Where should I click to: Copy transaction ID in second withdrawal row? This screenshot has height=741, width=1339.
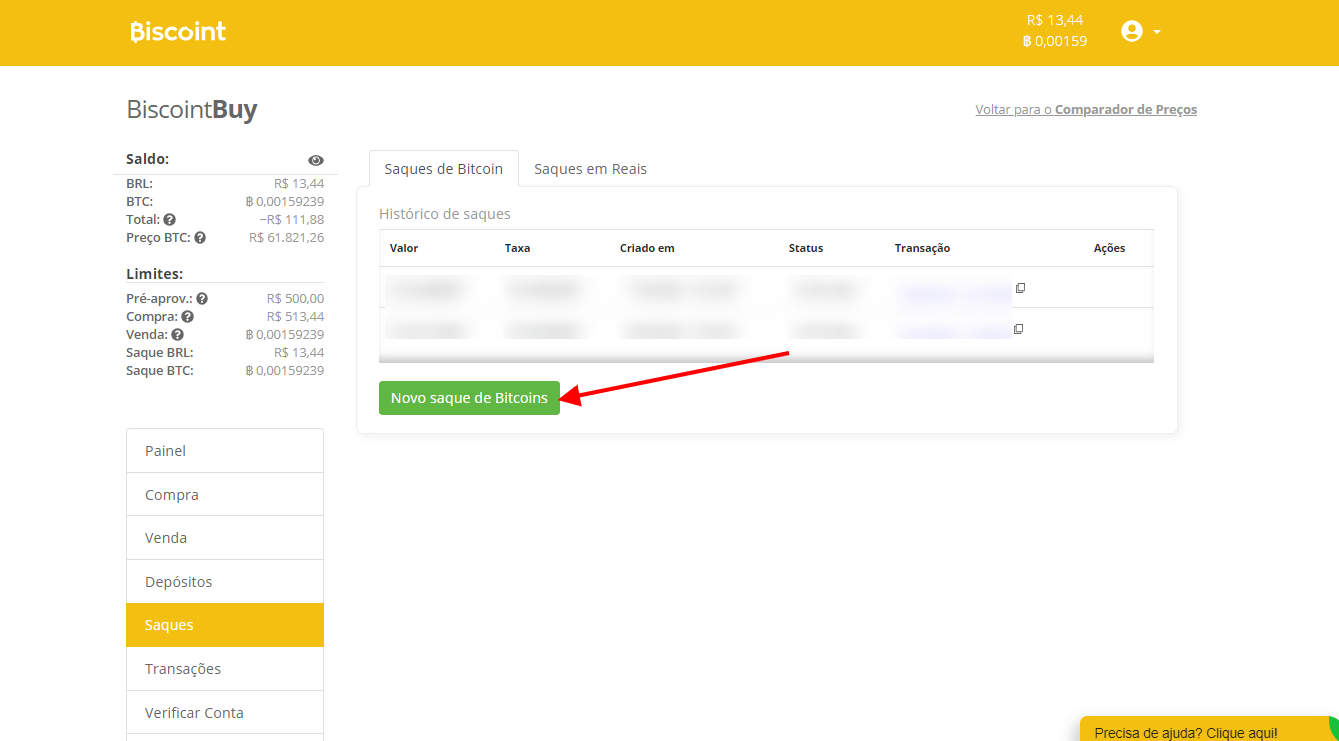tap(1020, 329)
